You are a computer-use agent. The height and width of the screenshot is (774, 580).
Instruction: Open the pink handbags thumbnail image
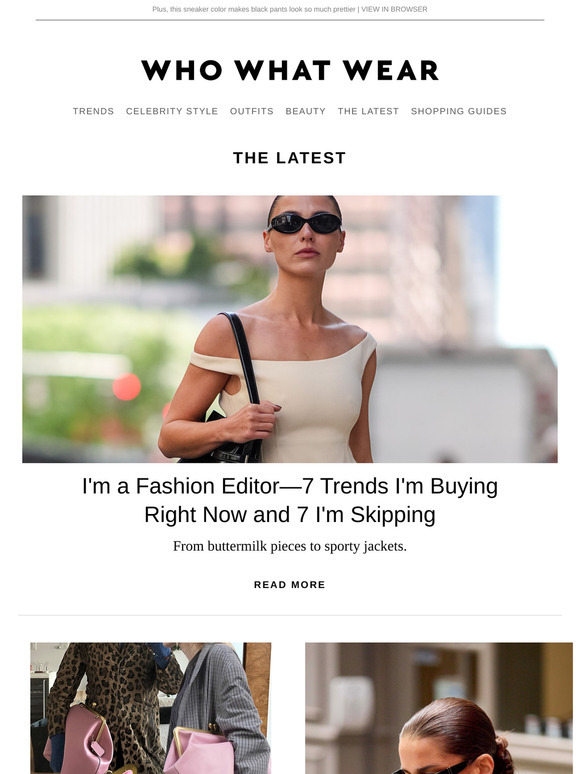(151, 708)
